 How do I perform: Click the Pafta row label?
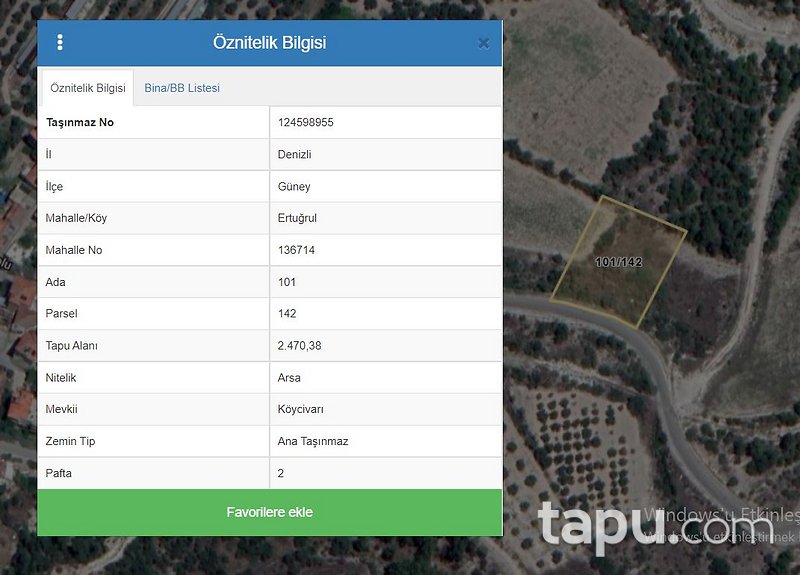(x=59, y=473)
